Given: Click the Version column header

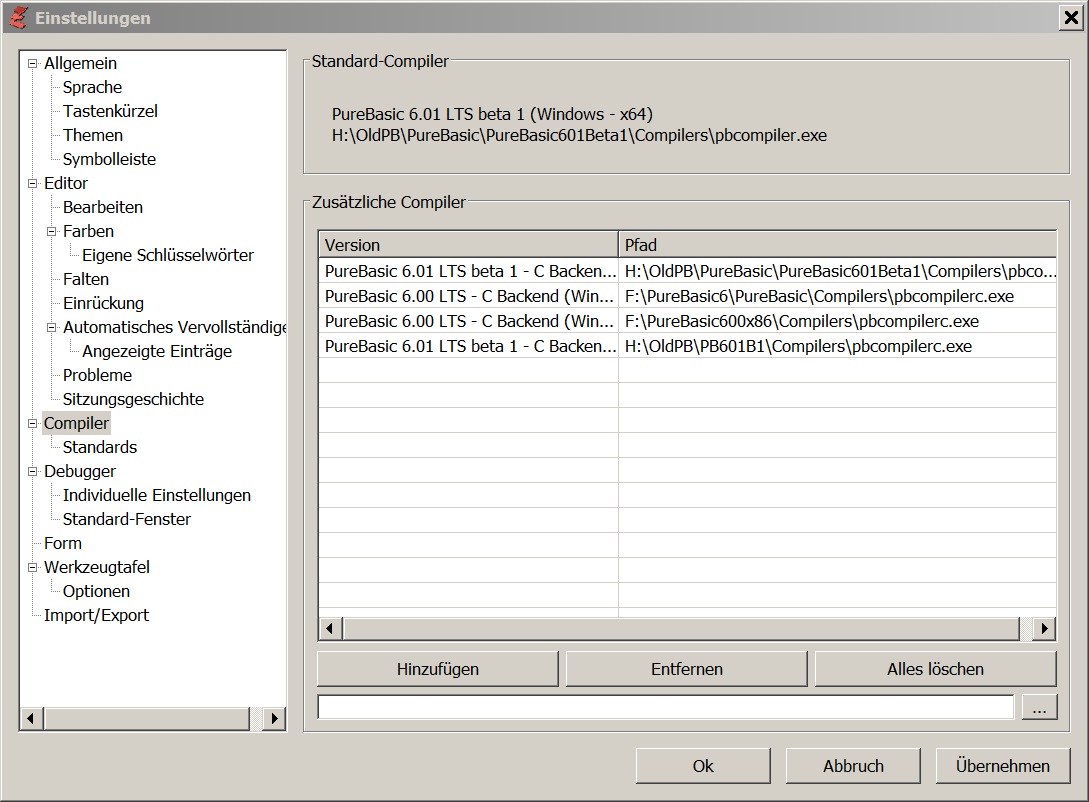Looking at the screenshot, I should (x=468, y=245).
